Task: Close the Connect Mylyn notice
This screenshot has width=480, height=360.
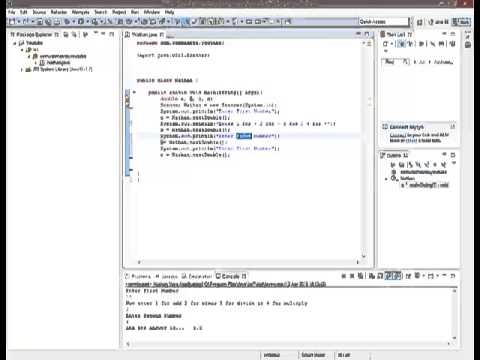Action: point(453,127)
